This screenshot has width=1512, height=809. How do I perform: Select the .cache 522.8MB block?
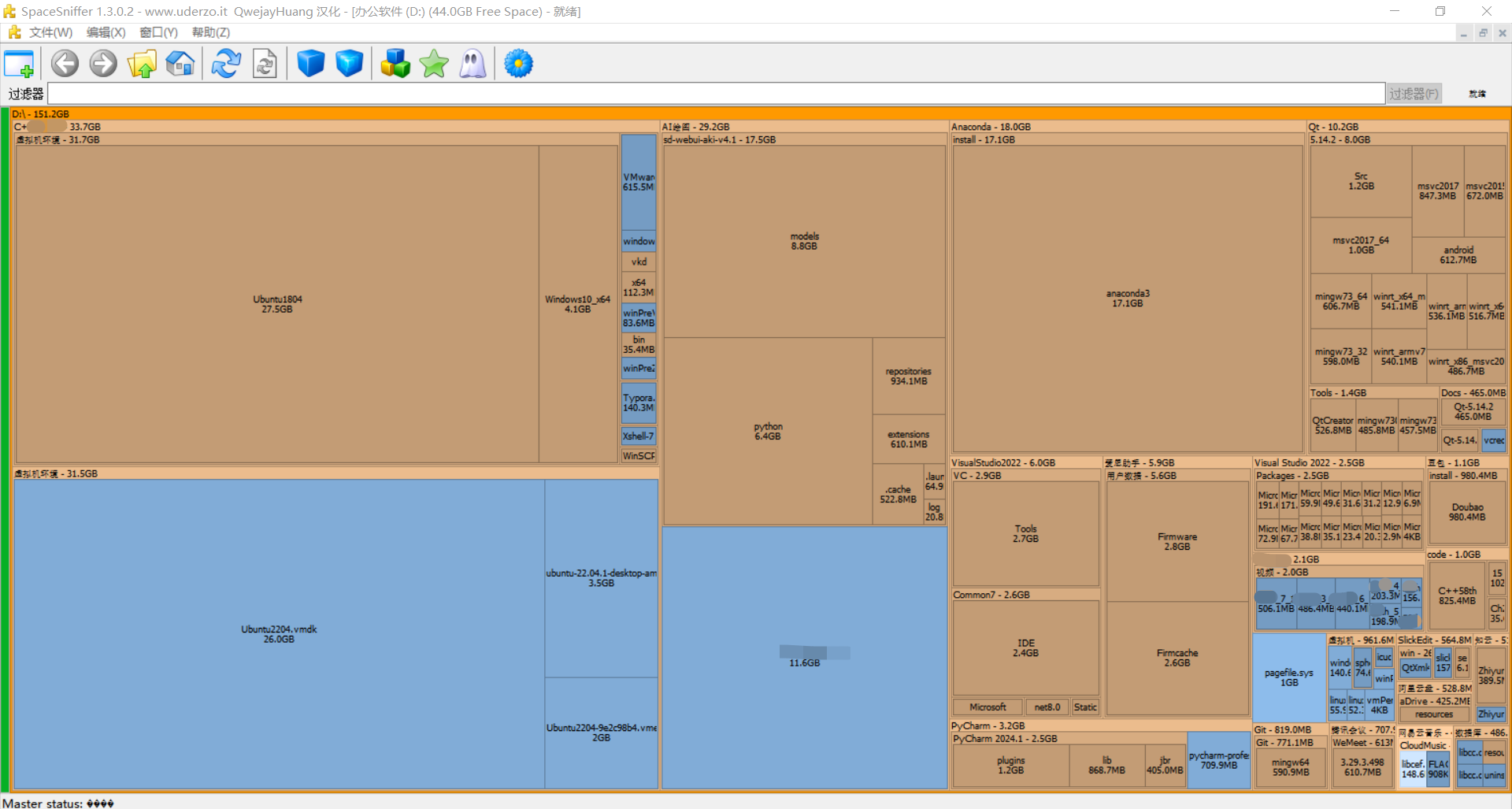[x=898, y=494]
